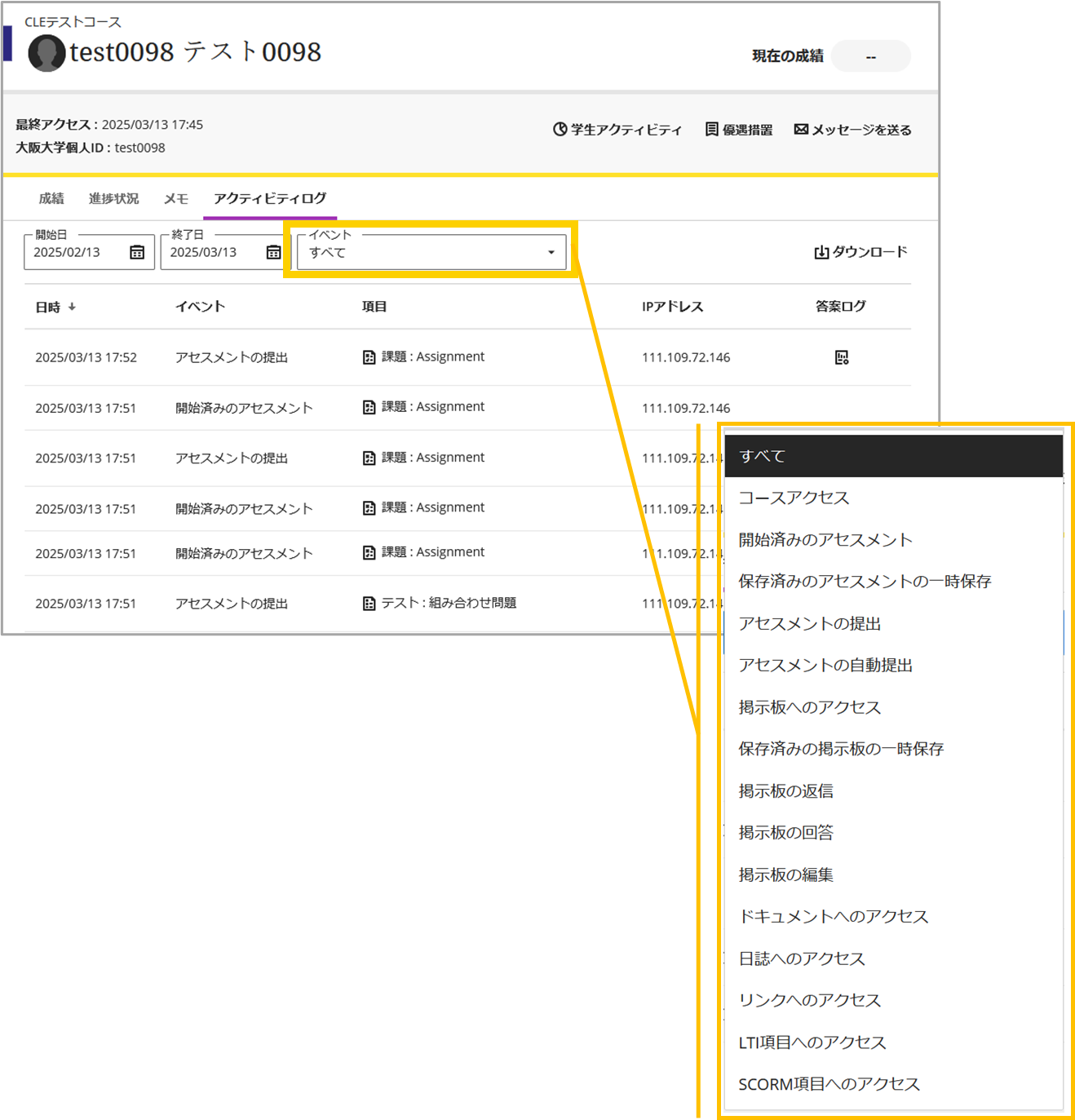Image resolution: width=1075 pixels, height=1120 pixels.
Task: Open 課題 : Assignment in 17:52 row
Action: click(x=433, y=356)
